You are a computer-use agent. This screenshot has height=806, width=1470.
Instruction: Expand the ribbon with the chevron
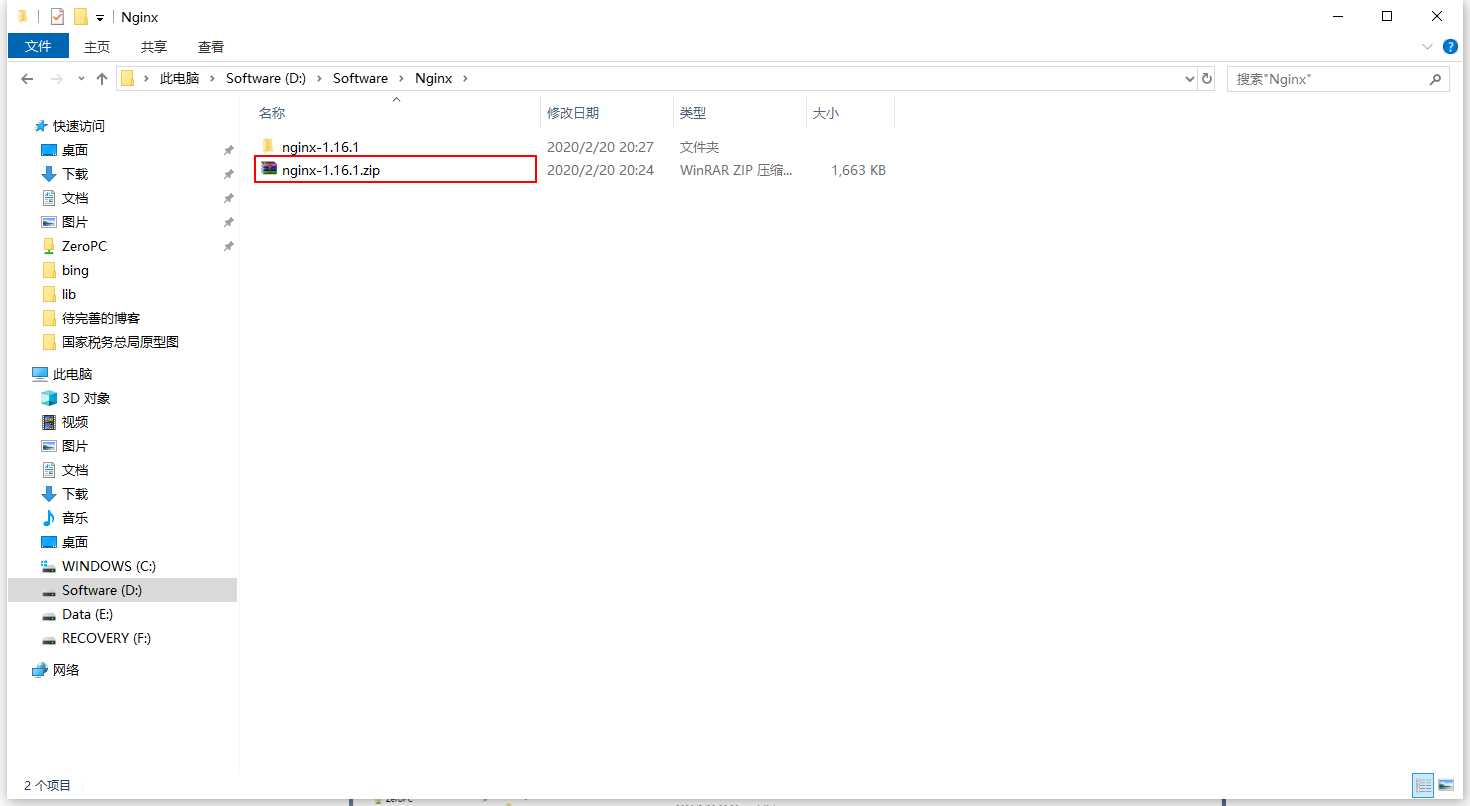point(1427,47)
